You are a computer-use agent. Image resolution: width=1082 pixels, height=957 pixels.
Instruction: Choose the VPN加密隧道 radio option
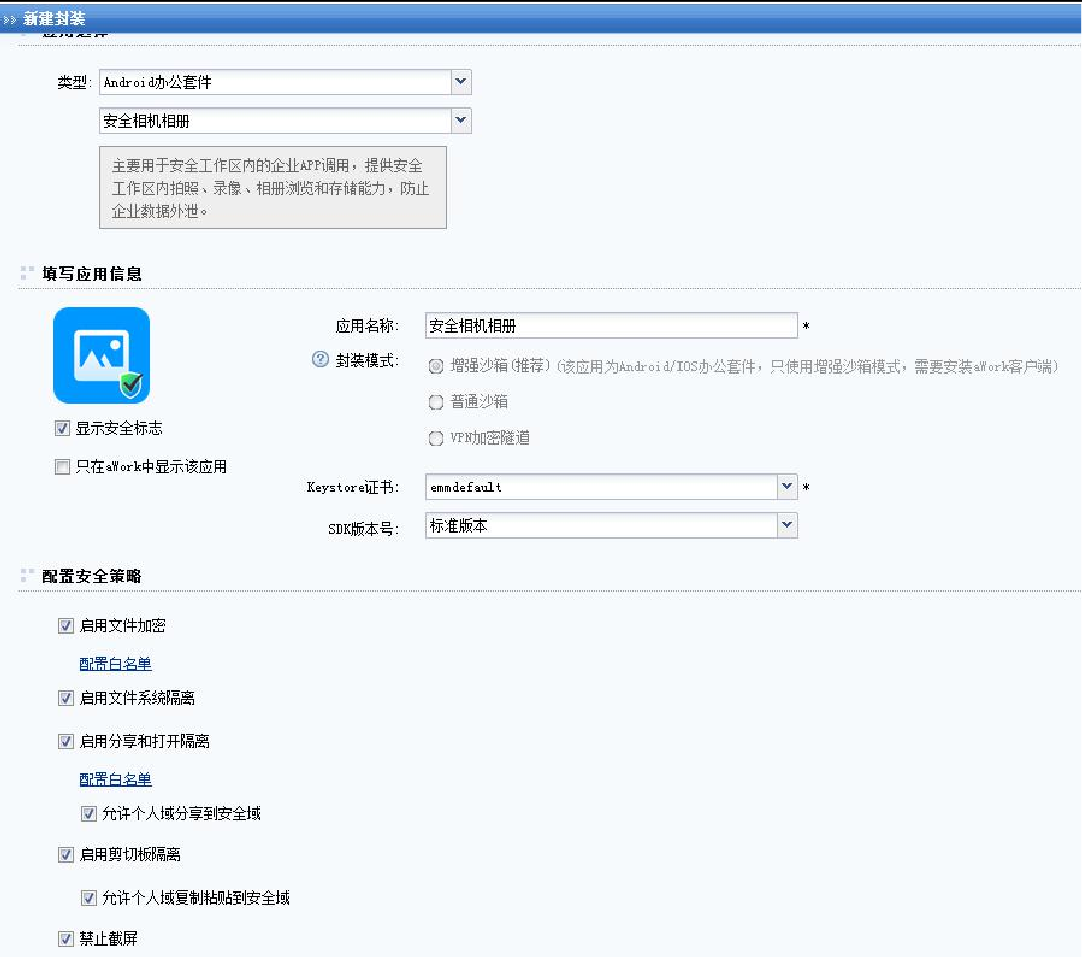pyautogui.click(x=435, y=438)
